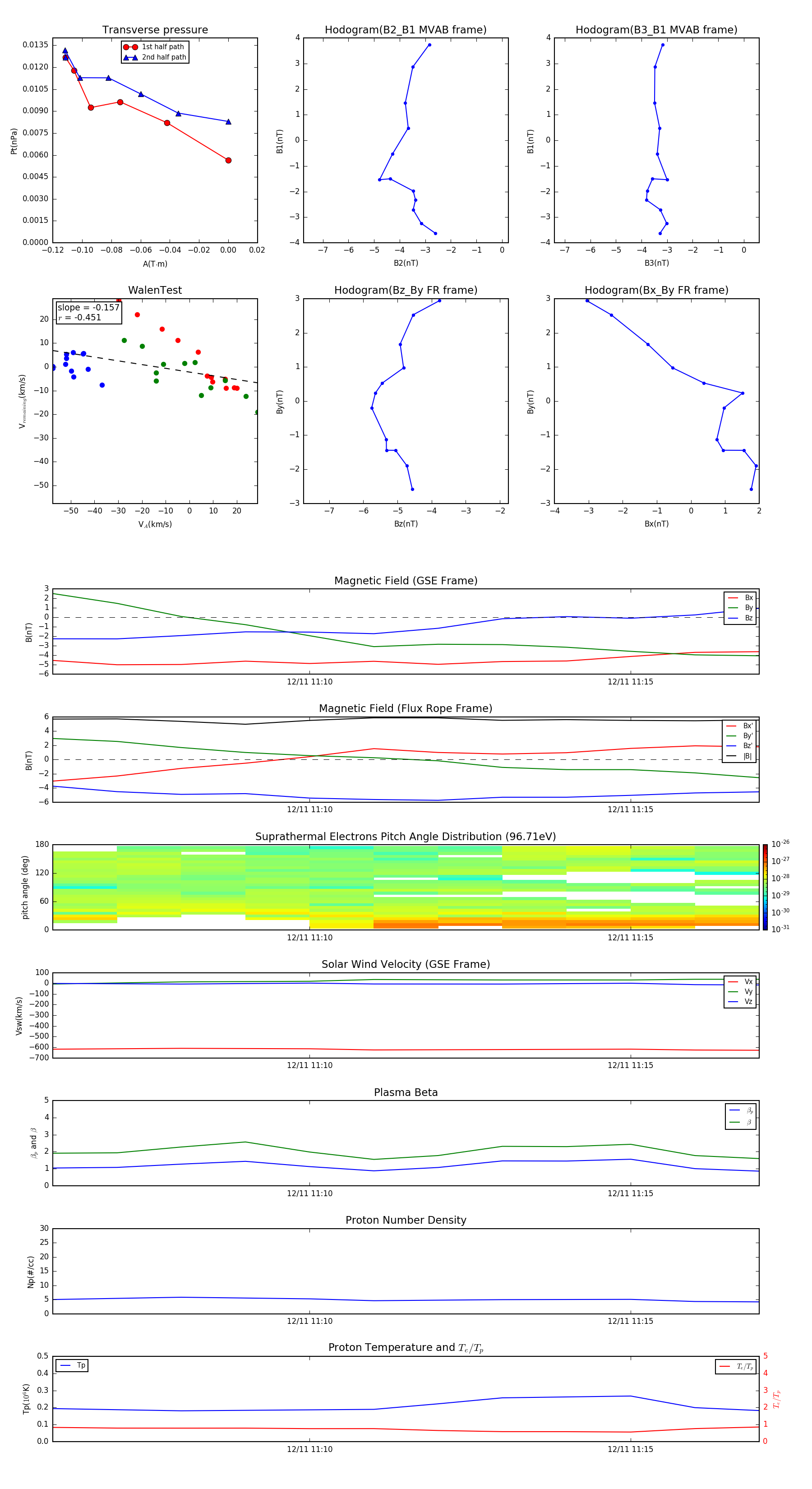
Task: Click the Tp legend entry in proton temperature panel
Action: tap(72, 1366)
